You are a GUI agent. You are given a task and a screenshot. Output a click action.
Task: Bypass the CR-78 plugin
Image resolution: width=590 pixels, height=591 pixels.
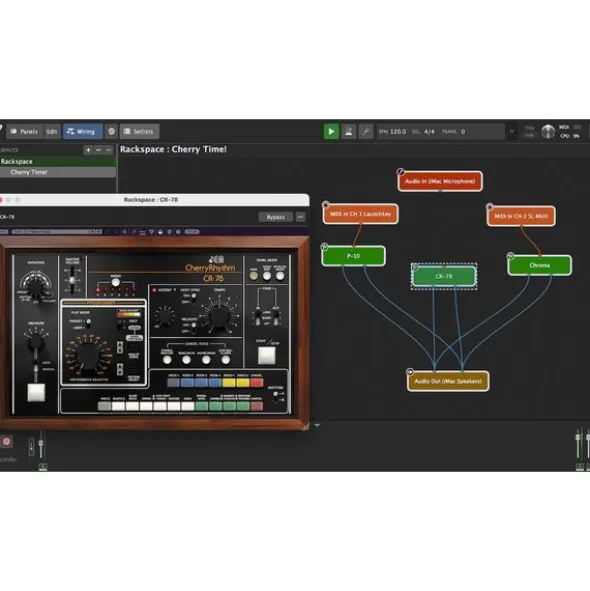(x=276, y=217)
